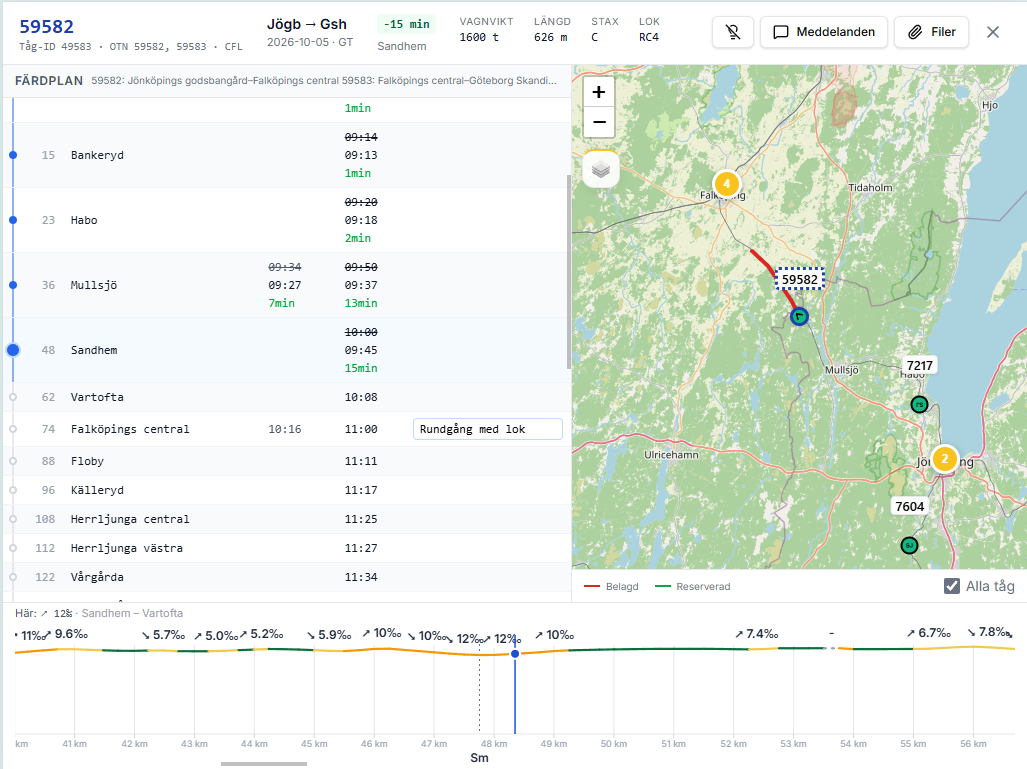Click the -15 min delay badge
1027x769 pixels.
click(407, 24)
